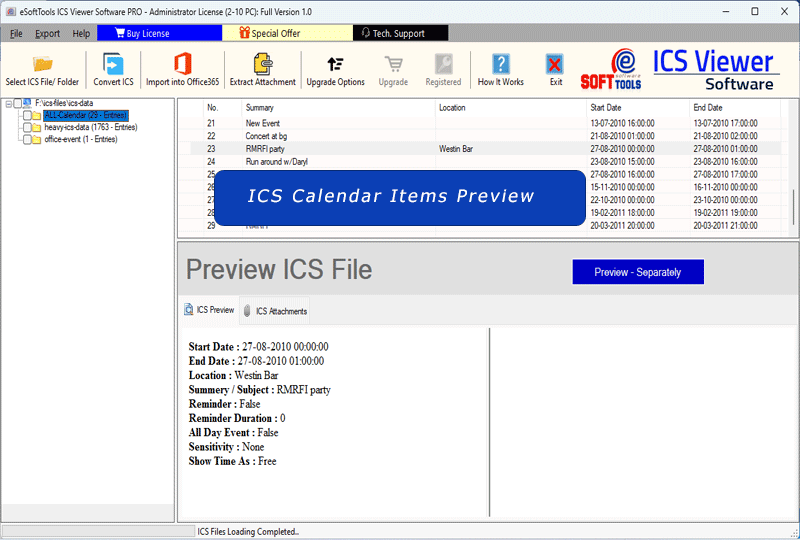Viewport: 800px width, 540px height.
Task: Open the Export menu
Action: [x=47, y=34]
